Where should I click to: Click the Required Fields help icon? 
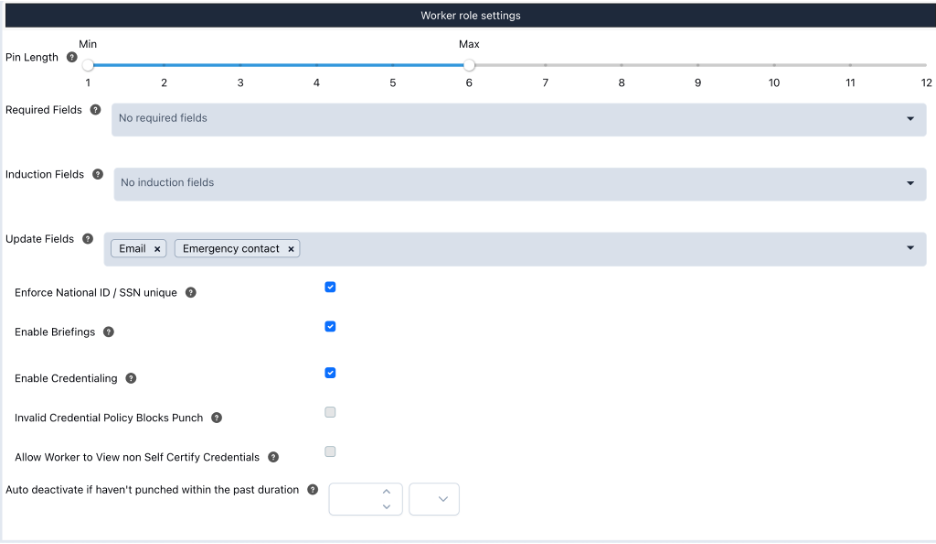[96, 110]
